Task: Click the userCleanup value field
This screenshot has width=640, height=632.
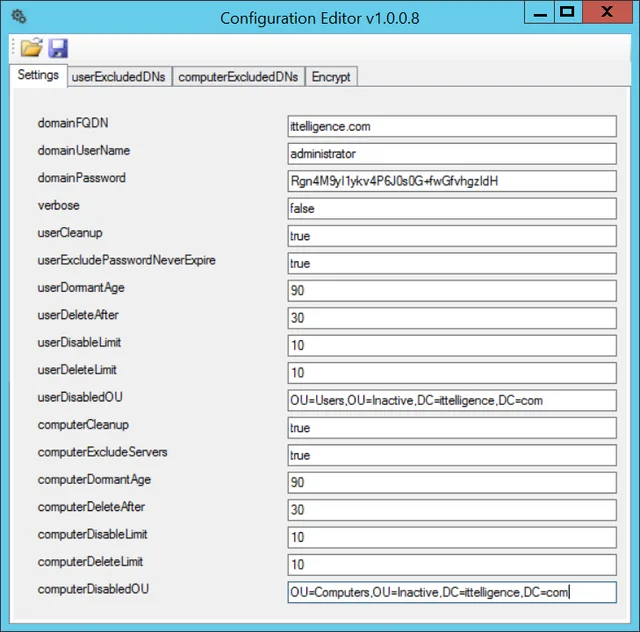Action: [x=452, y=236]
